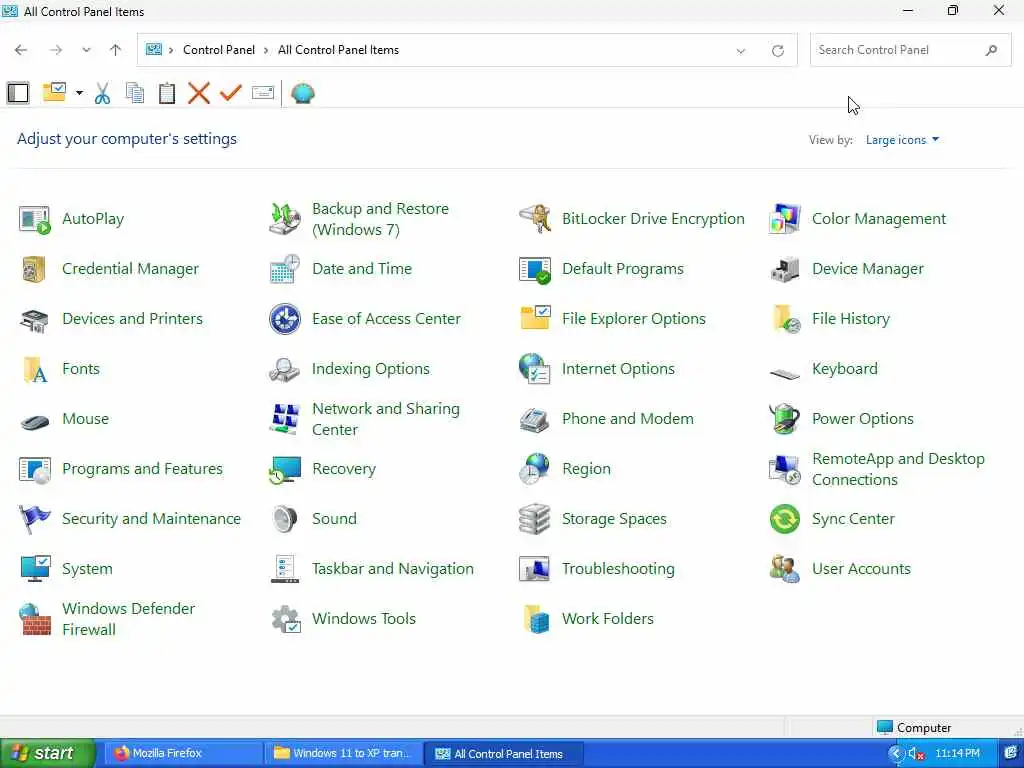Open the User Accounts icon
1024x768 pixels.
[785, 569]
